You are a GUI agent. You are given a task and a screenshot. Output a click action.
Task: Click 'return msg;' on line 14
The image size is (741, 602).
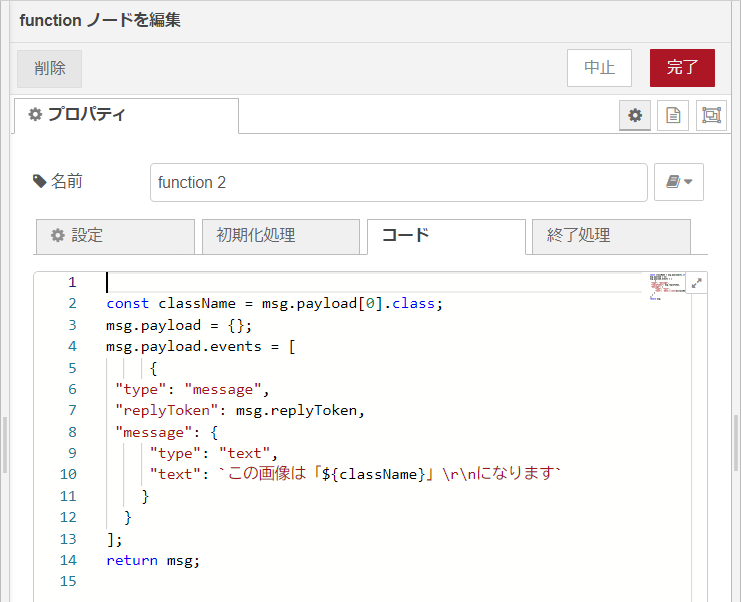tap(153, 560)
